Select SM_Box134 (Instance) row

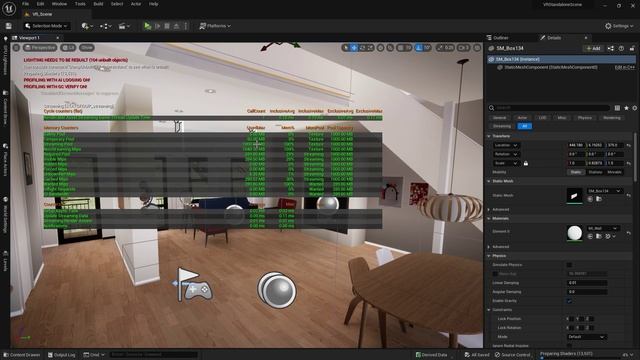[x=561, y=59]
